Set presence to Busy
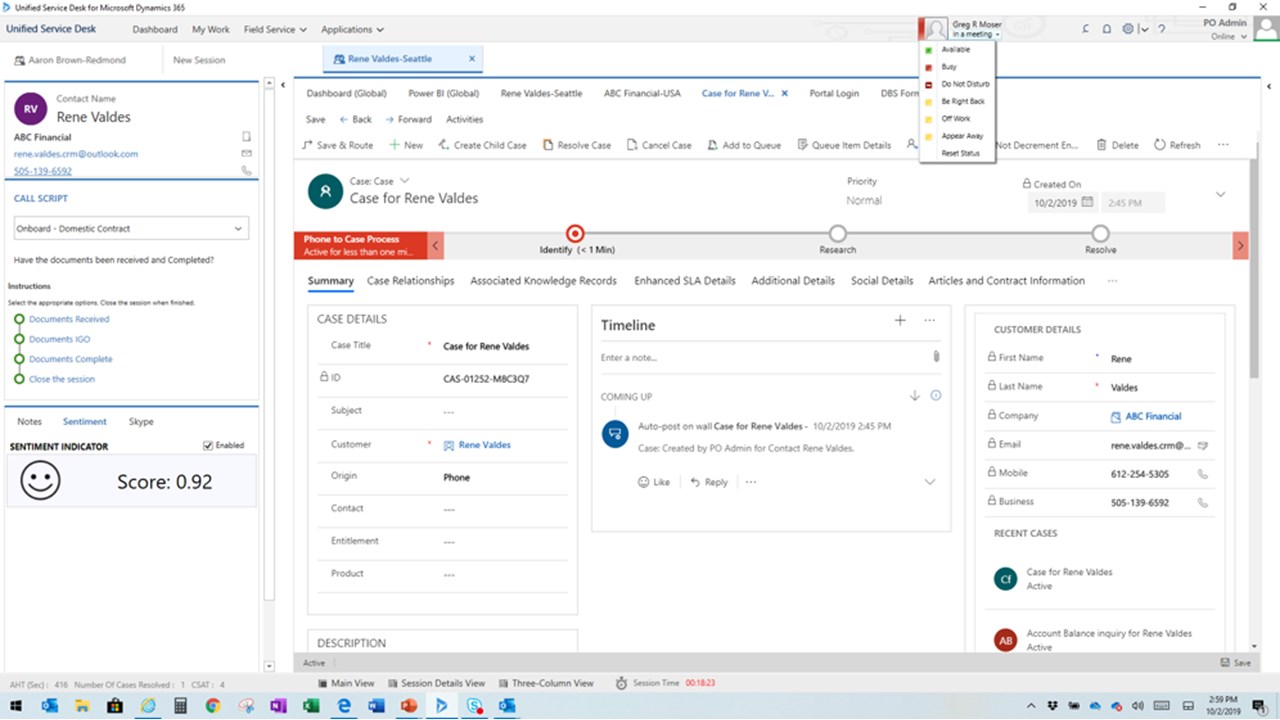 click(x=949, y=67)
